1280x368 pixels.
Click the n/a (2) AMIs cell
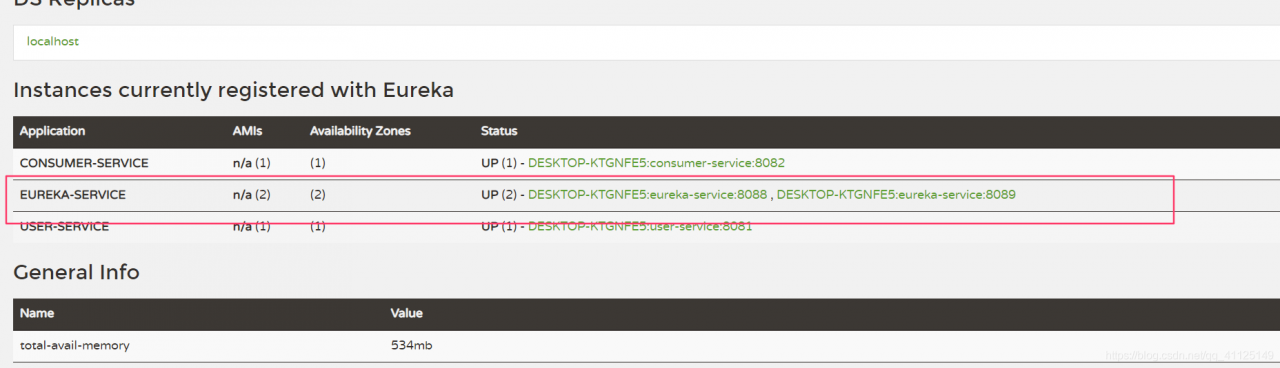pos(252,195)
